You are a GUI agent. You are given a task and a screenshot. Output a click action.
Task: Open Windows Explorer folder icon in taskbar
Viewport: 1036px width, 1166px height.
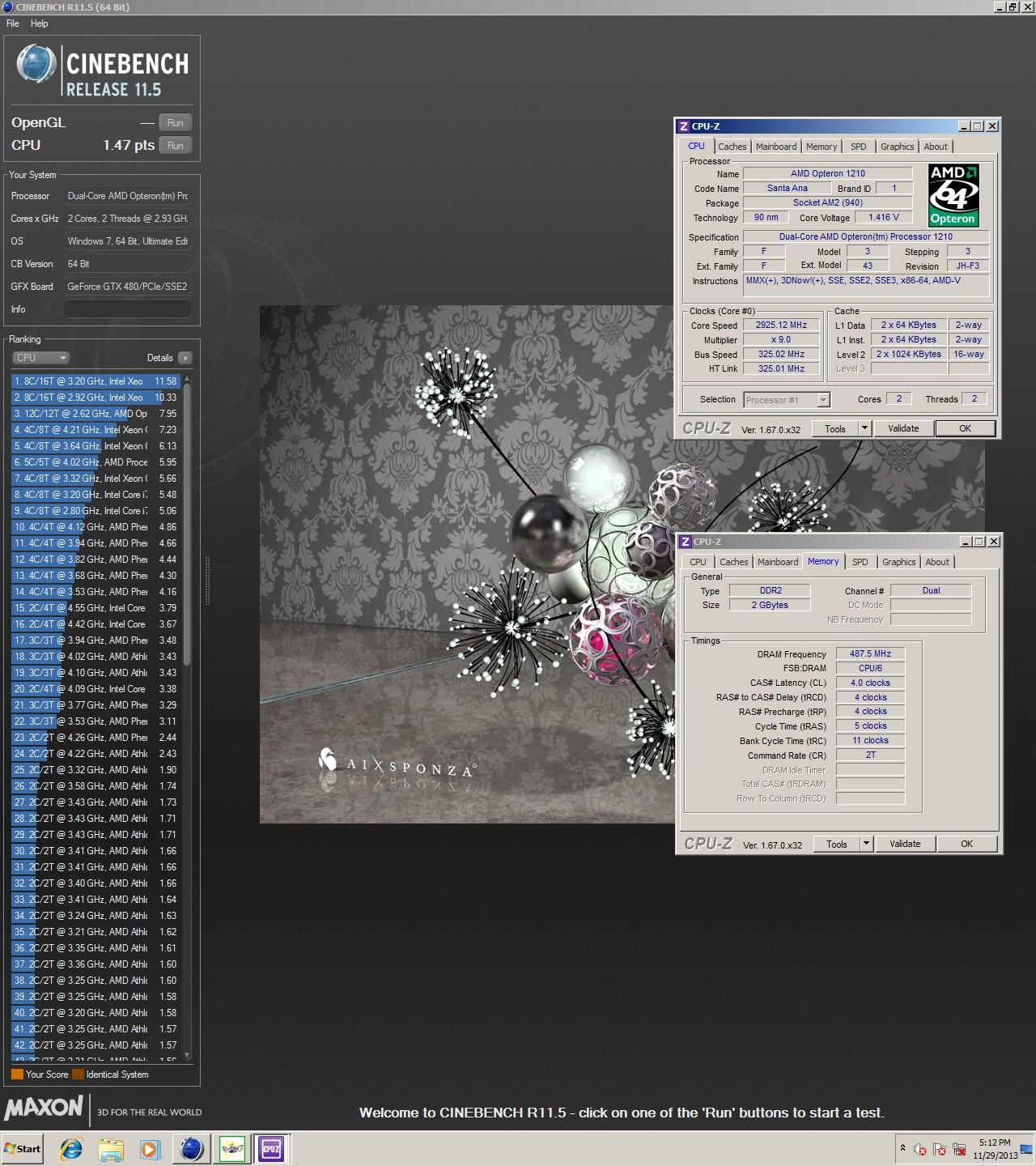point(110,1148)
